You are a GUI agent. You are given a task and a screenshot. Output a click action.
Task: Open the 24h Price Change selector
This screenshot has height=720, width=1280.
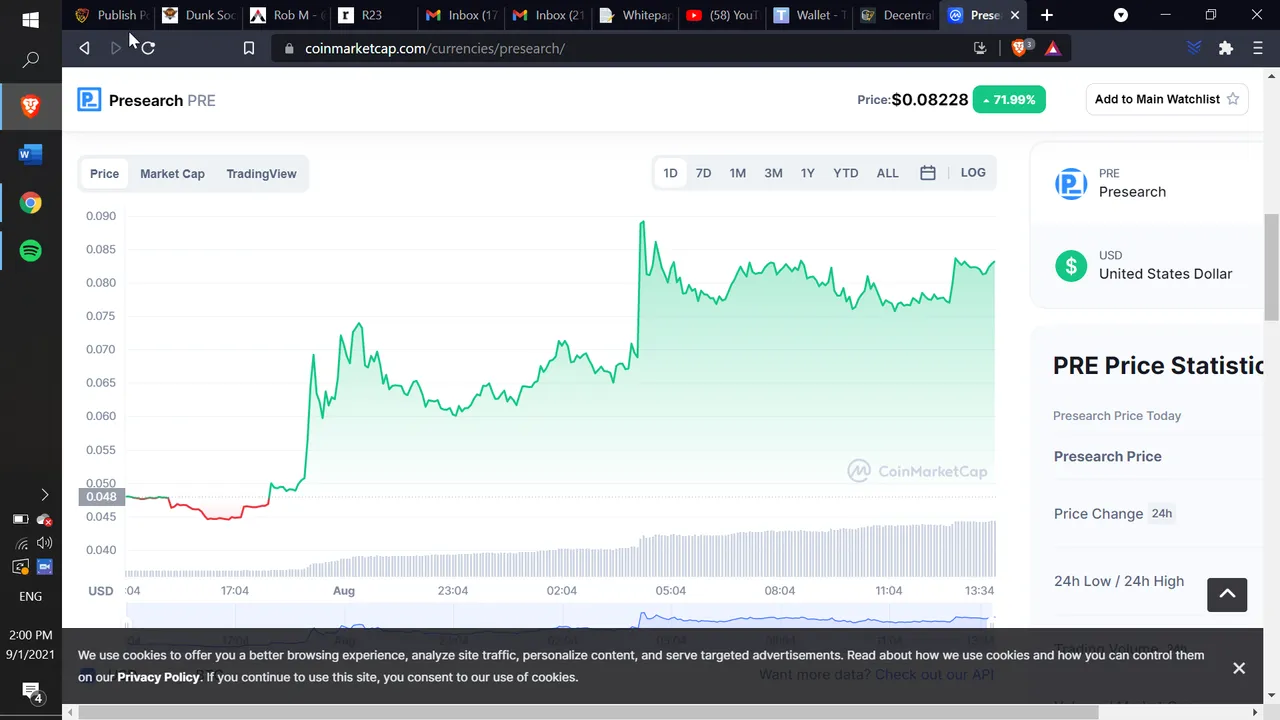pos(1161,514)
